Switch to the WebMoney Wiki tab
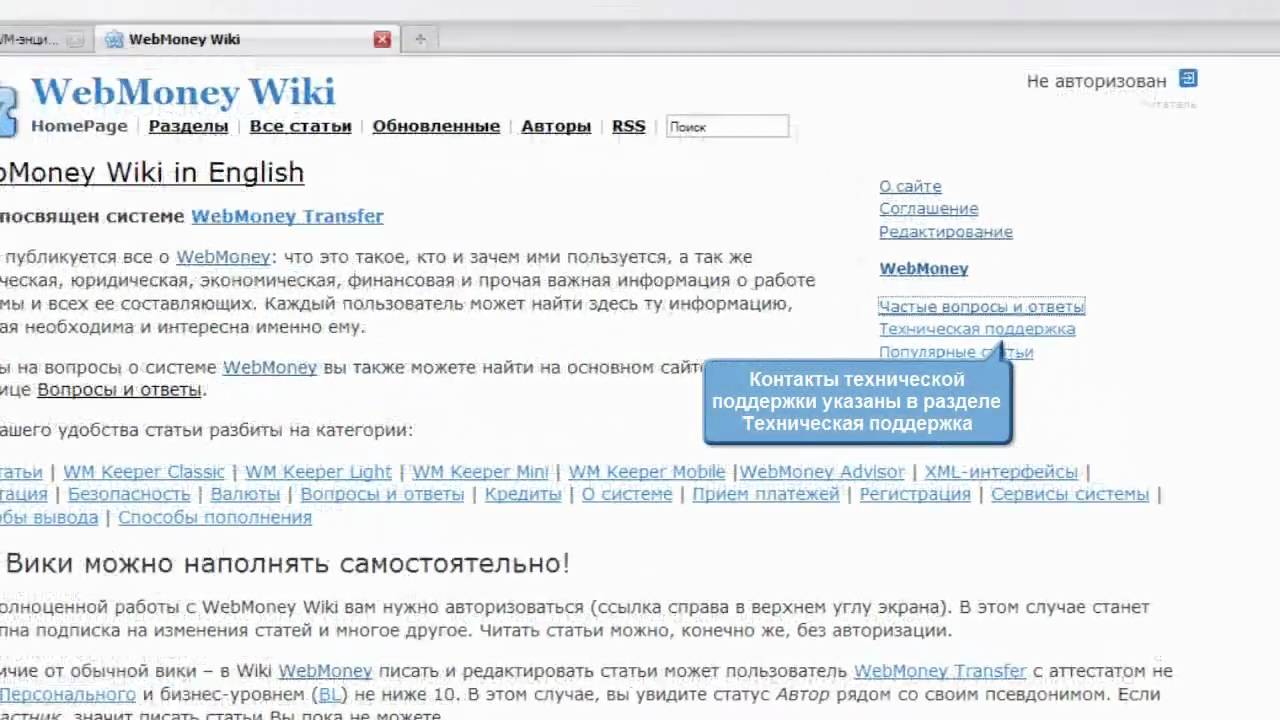This screenshot has width=1280, height=720. 246,39
